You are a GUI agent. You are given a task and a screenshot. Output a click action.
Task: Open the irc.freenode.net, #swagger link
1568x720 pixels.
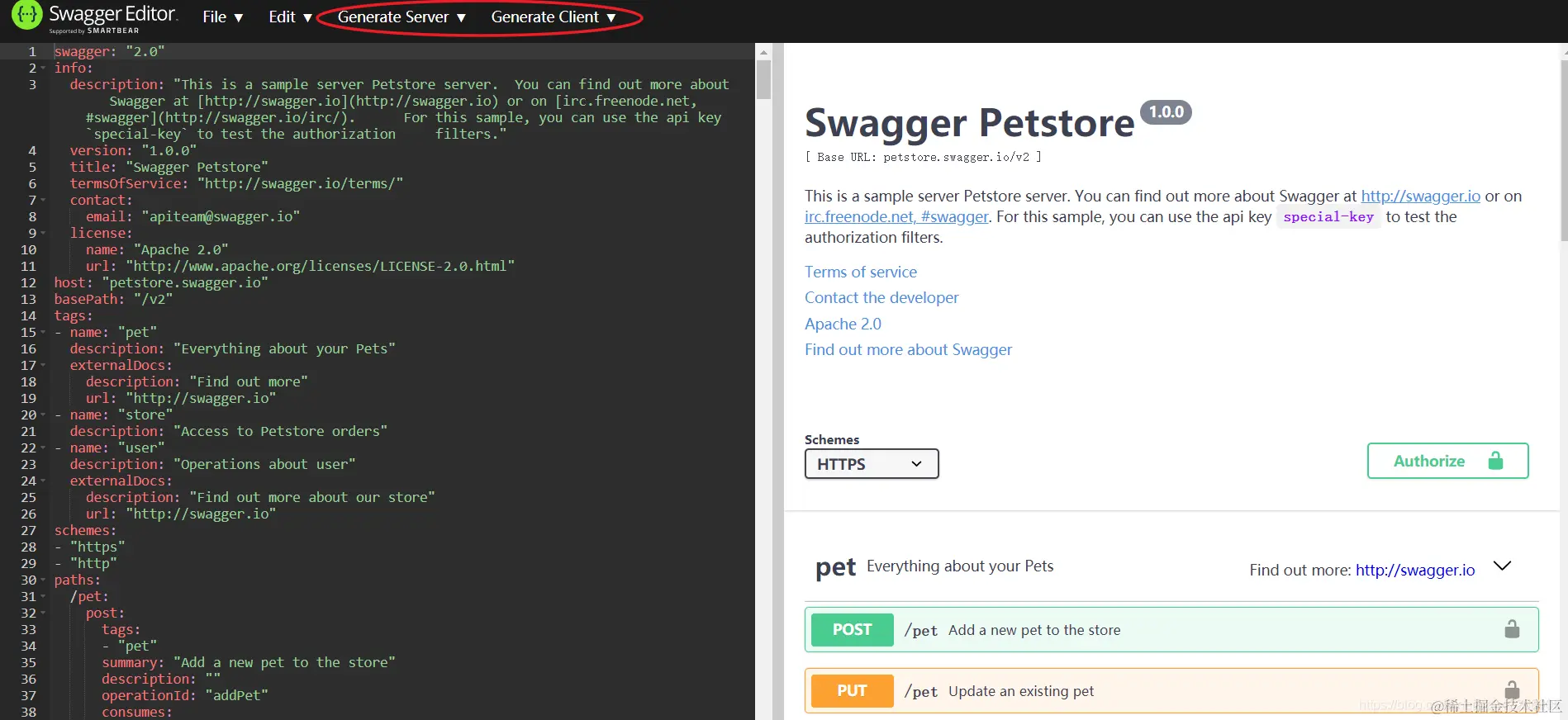coord(896,216)
